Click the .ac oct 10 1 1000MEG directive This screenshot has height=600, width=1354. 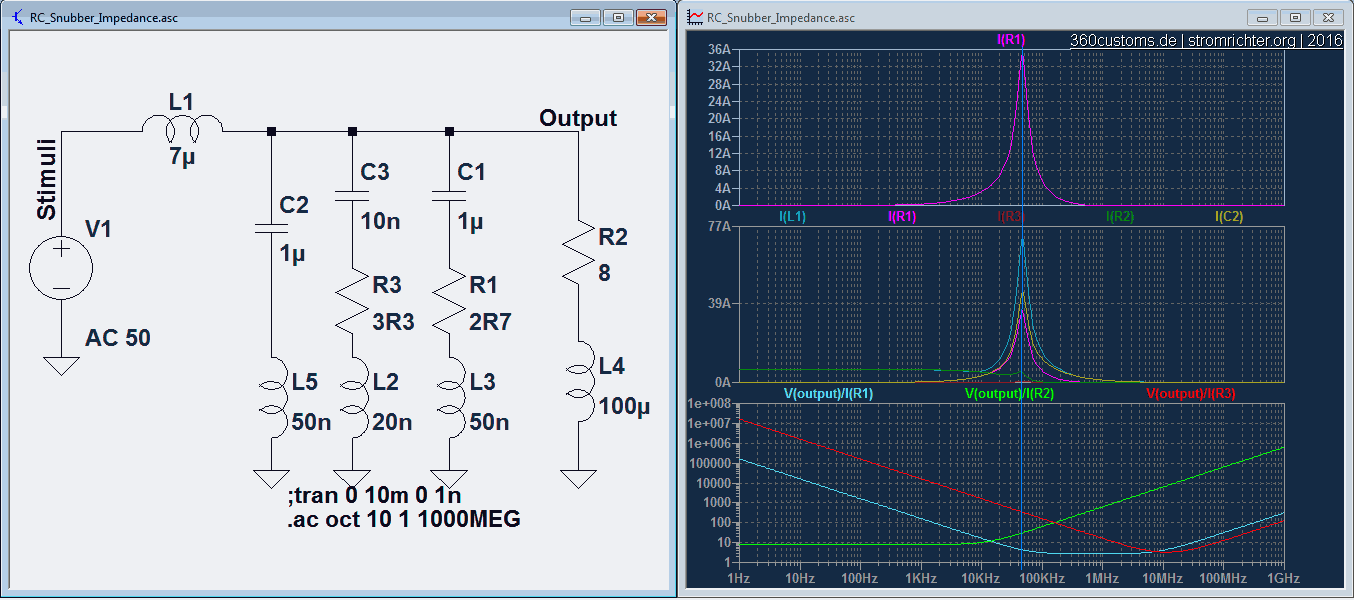click(x=403, y=519)
